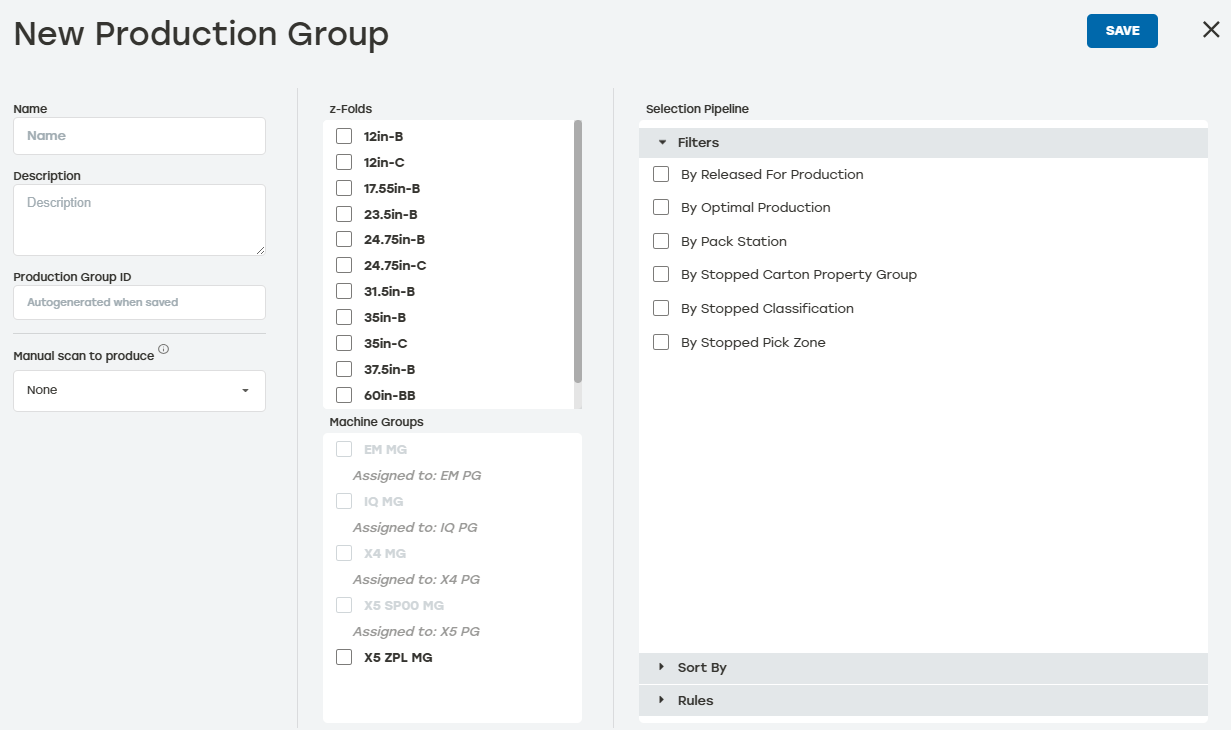
Task: Click the Name input field
Action: tap(139, 136)
